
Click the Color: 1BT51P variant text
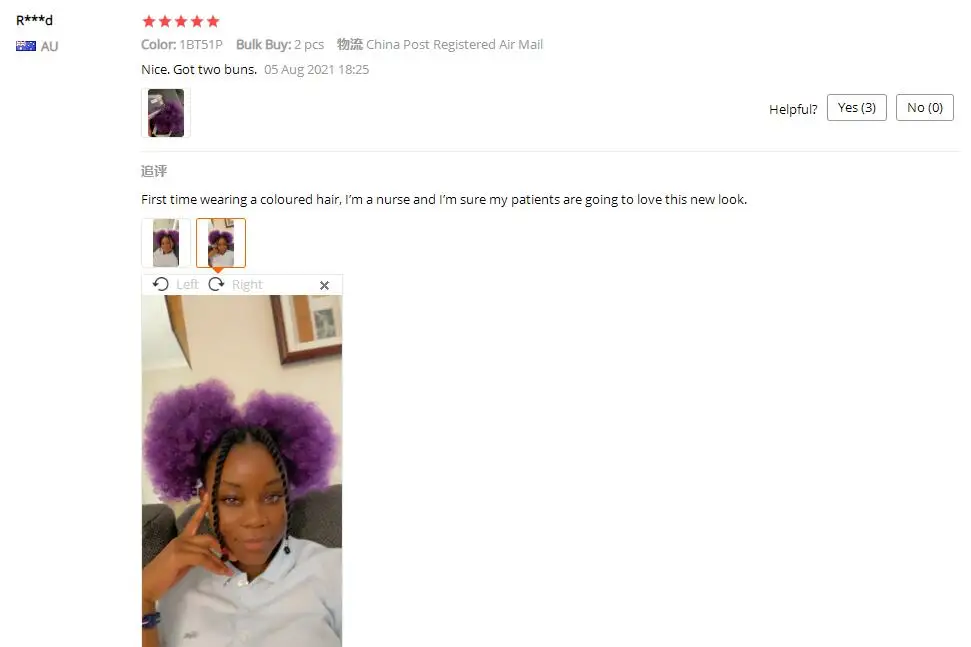[181, 45]
